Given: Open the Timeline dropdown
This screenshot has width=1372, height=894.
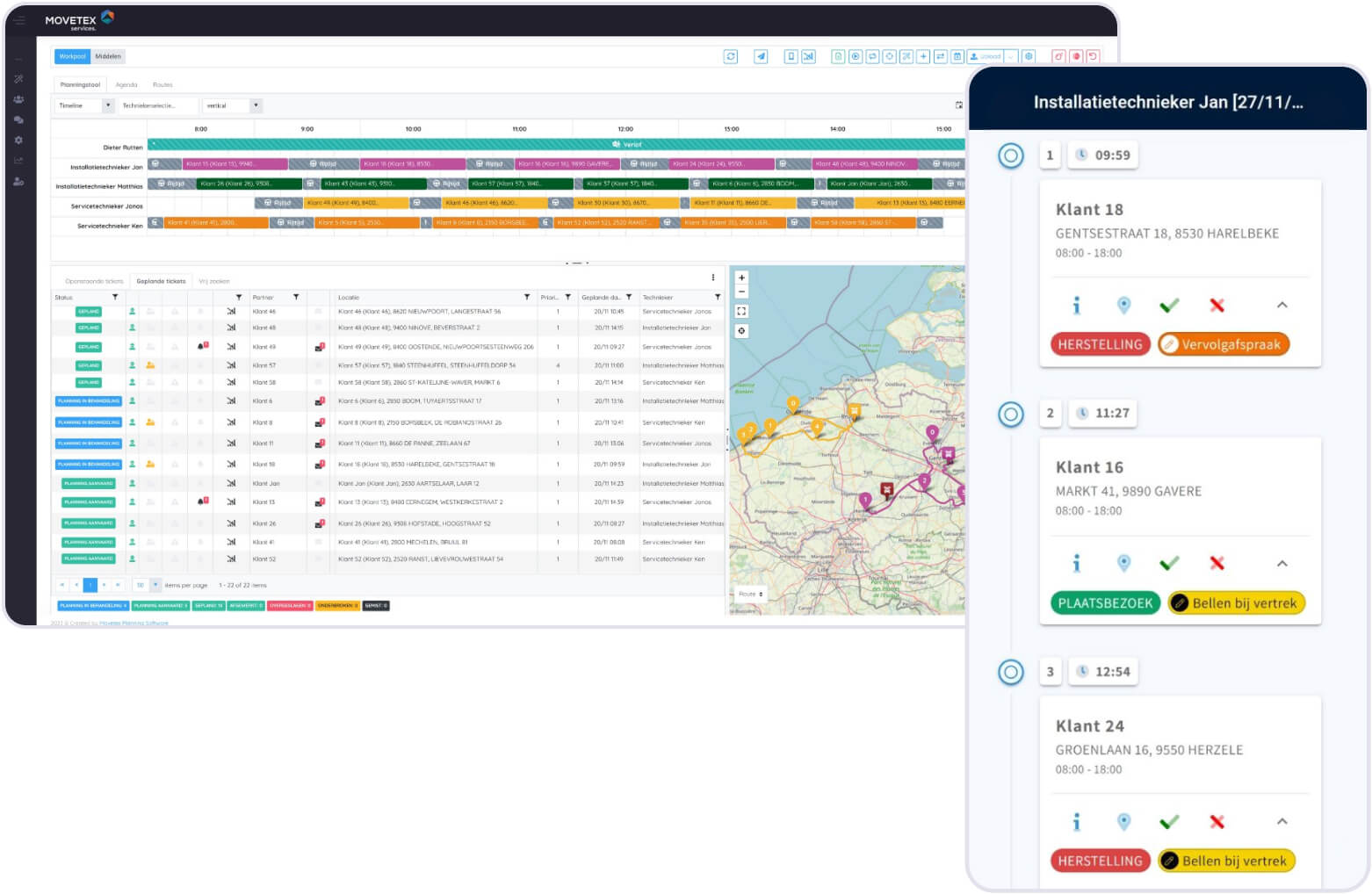Looking at the screenshot, I should (85, 105).
